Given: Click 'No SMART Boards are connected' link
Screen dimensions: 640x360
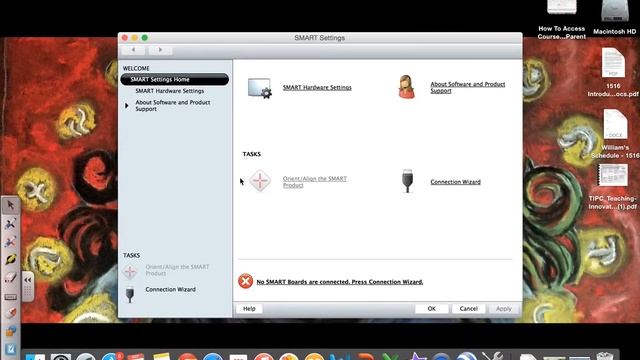Looking at the screenshot, I should point(340,282).
